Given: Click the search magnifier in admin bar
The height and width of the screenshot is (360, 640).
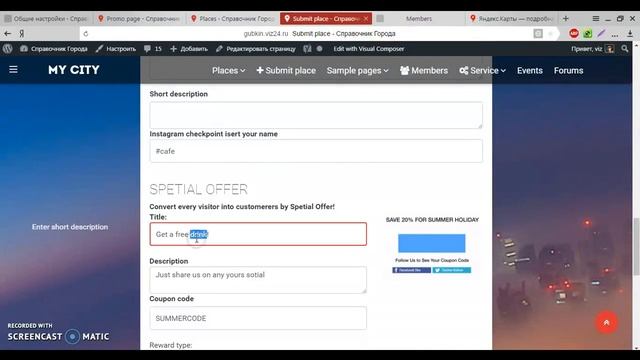Looking at the screenshot, I should (x=624, y=49).
